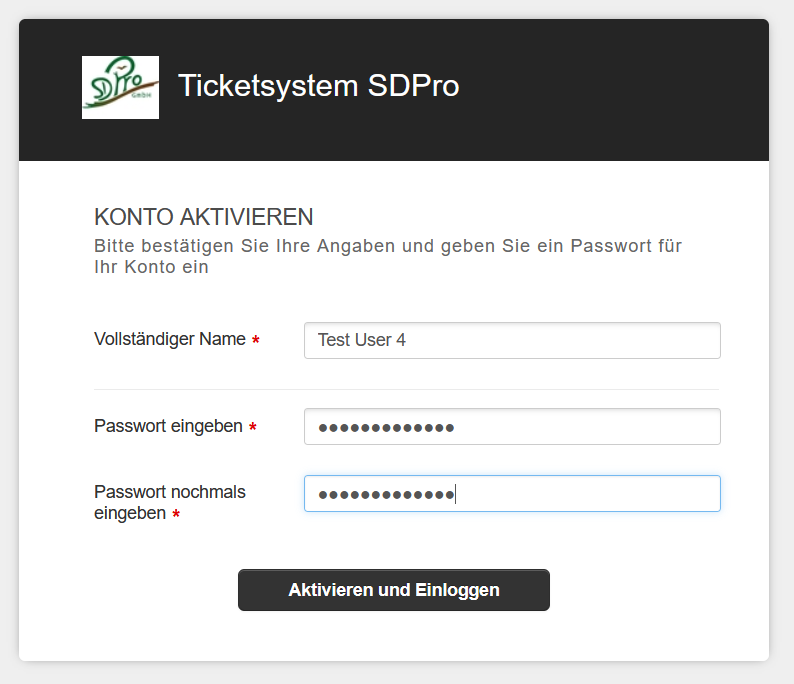Click the Ticketsystem SDPro header title
The height and width of the screenshot is (684, 794).
[x=318, y=86]
